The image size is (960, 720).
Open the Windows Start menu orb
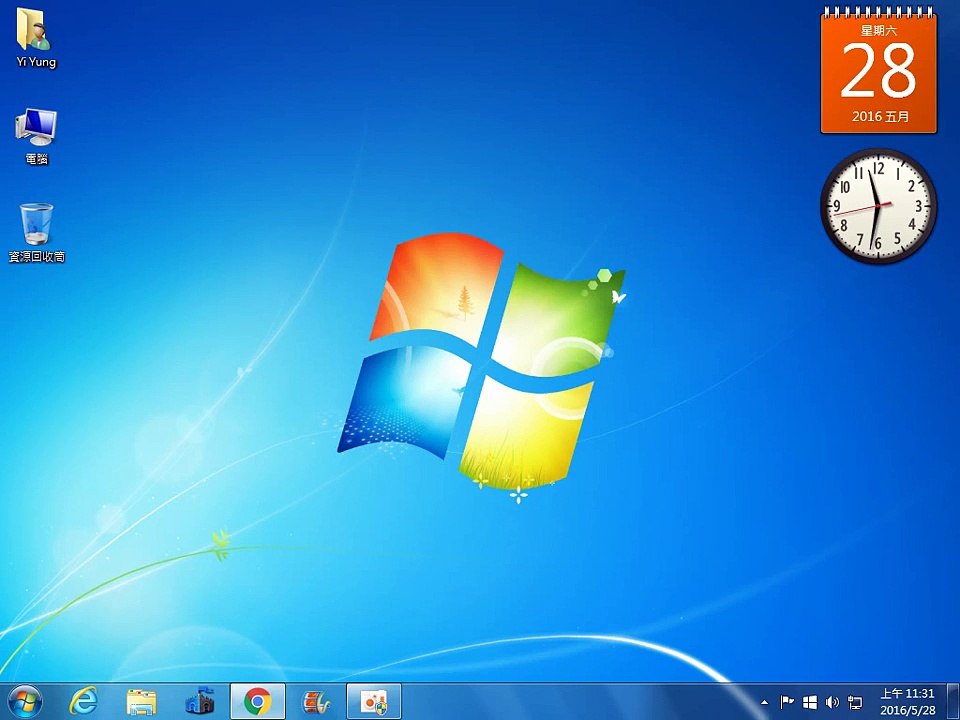[25, 702]
